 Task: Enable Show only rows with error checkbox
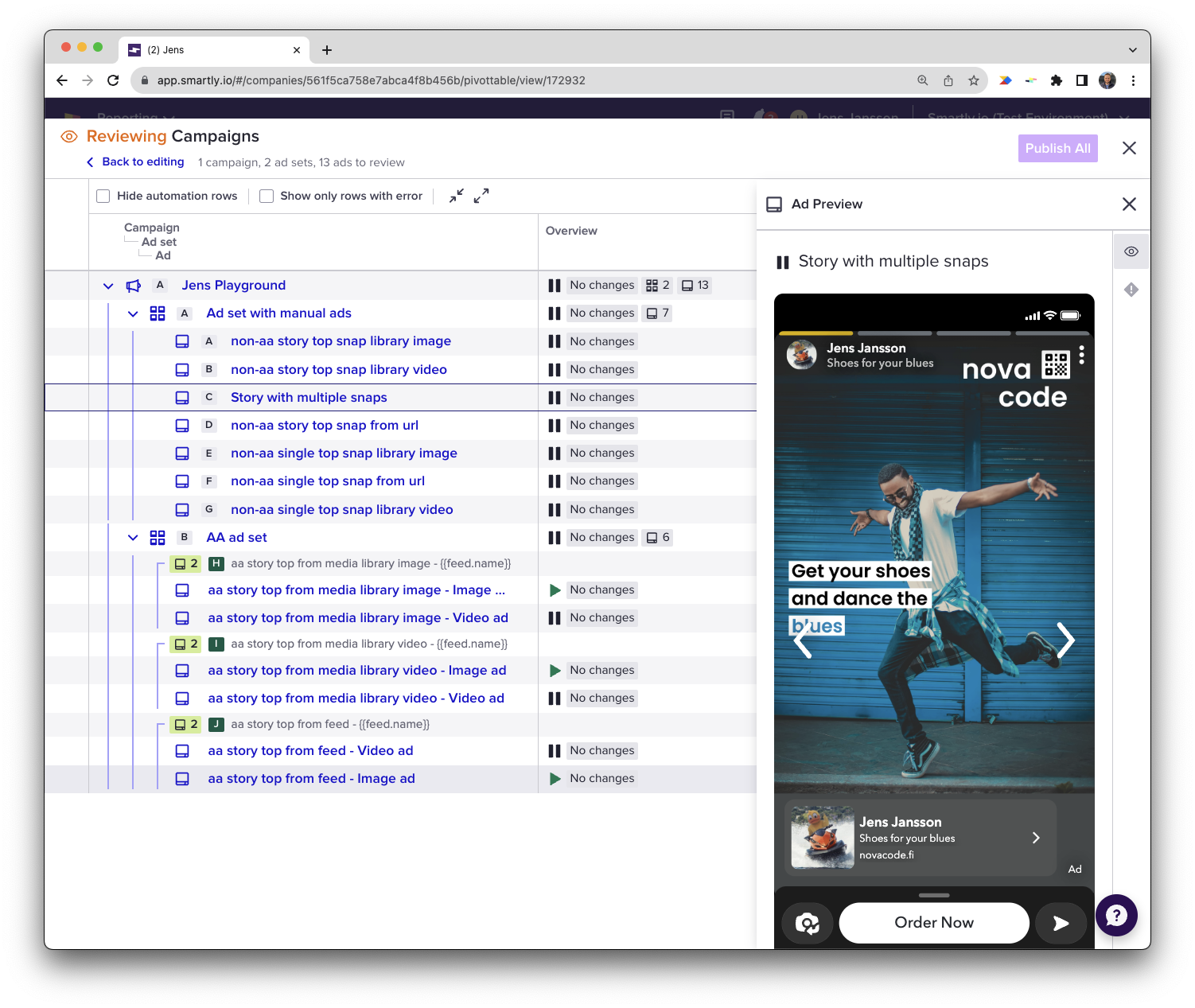tap(267, 196)
